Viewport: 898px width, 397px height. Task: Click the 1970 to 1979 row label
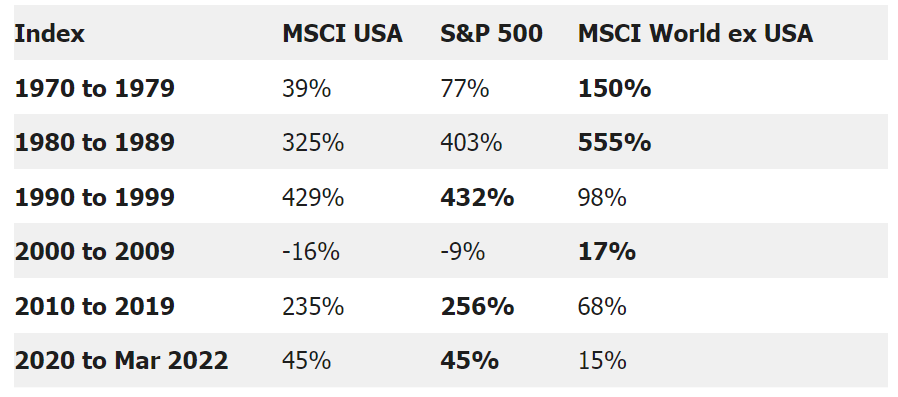pos(94,88)
